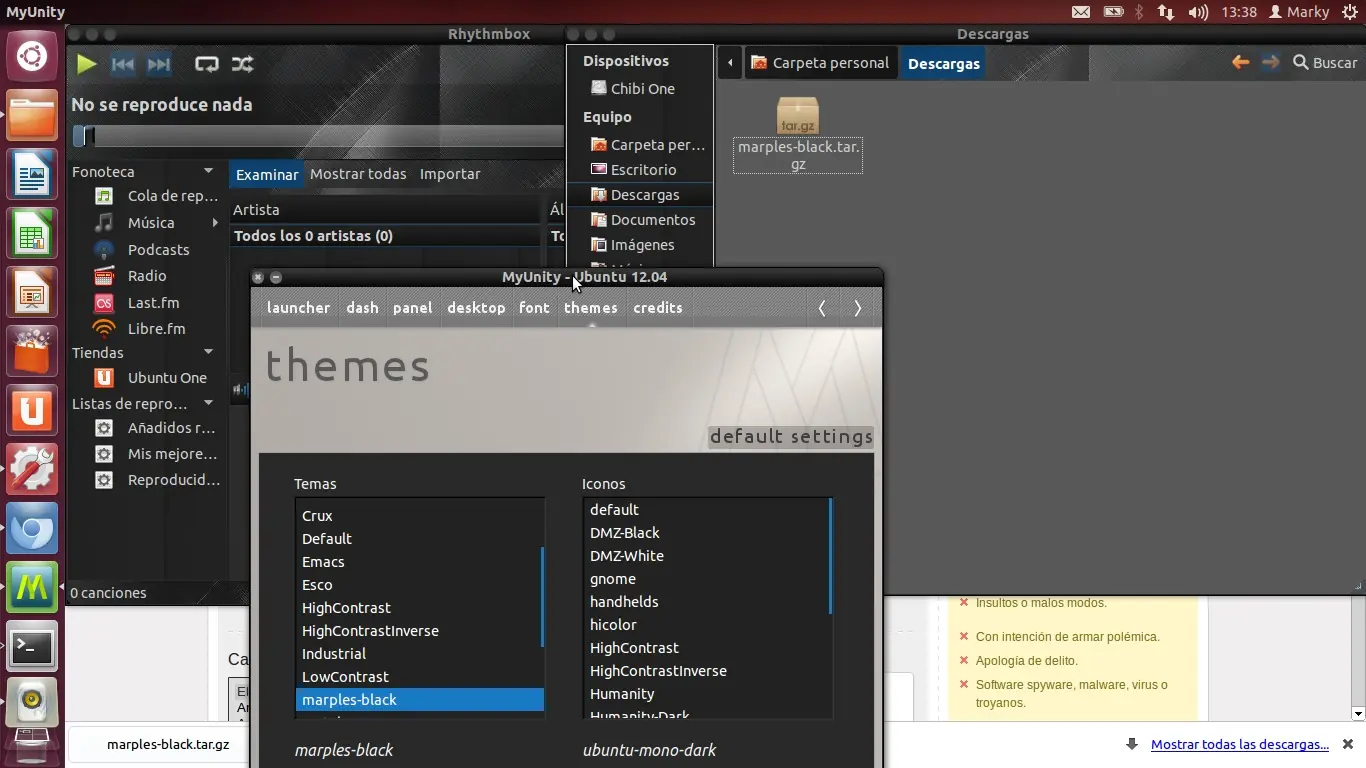This screenshot has height=768, width=1366.
Task: Open Ubuntu Software Center from launcher
Action: click(x=32, y=352)
